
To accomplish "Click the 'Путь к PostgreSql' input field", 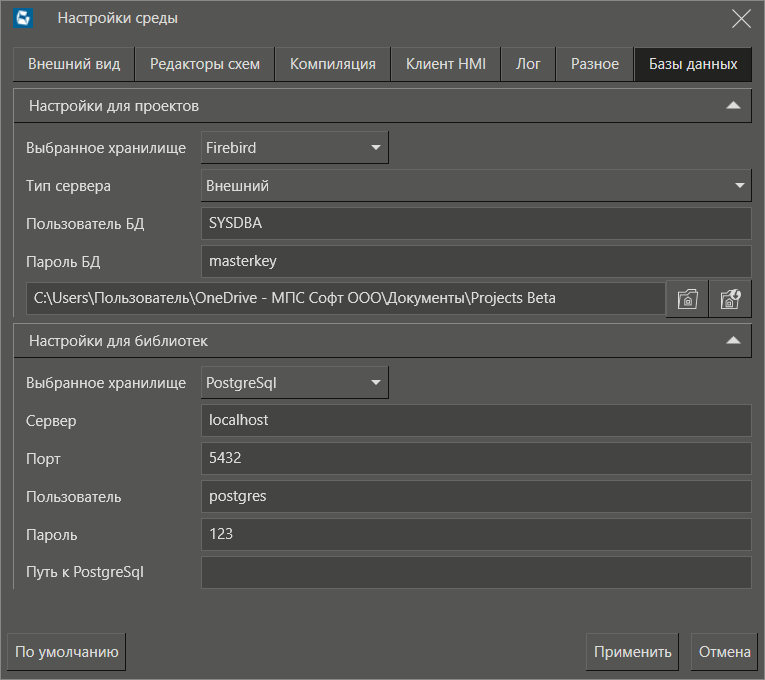I will pyautogui.click(x=476, y=573).
